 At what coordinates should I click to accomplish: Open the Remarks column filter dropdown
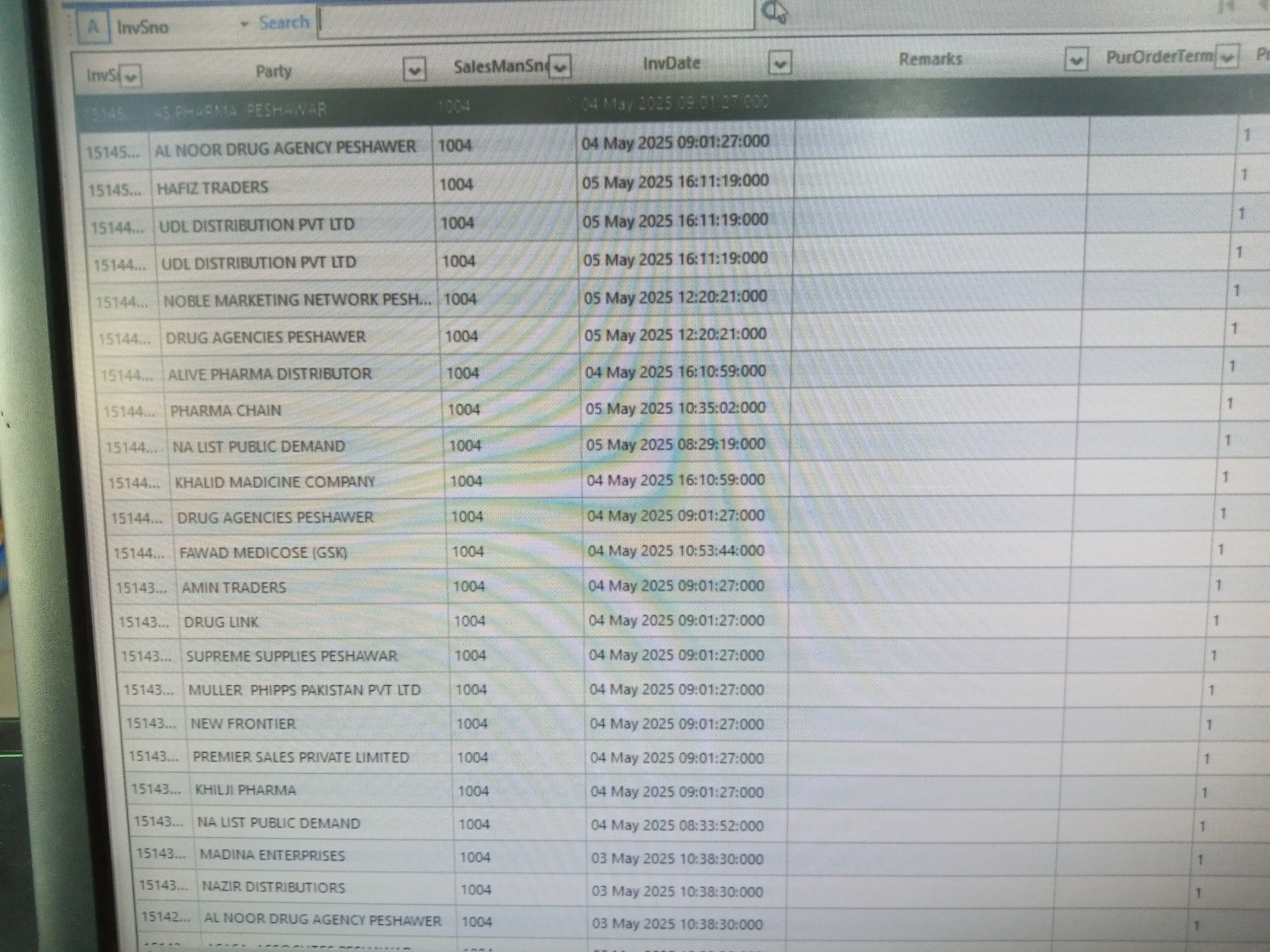click(1076, 60)
